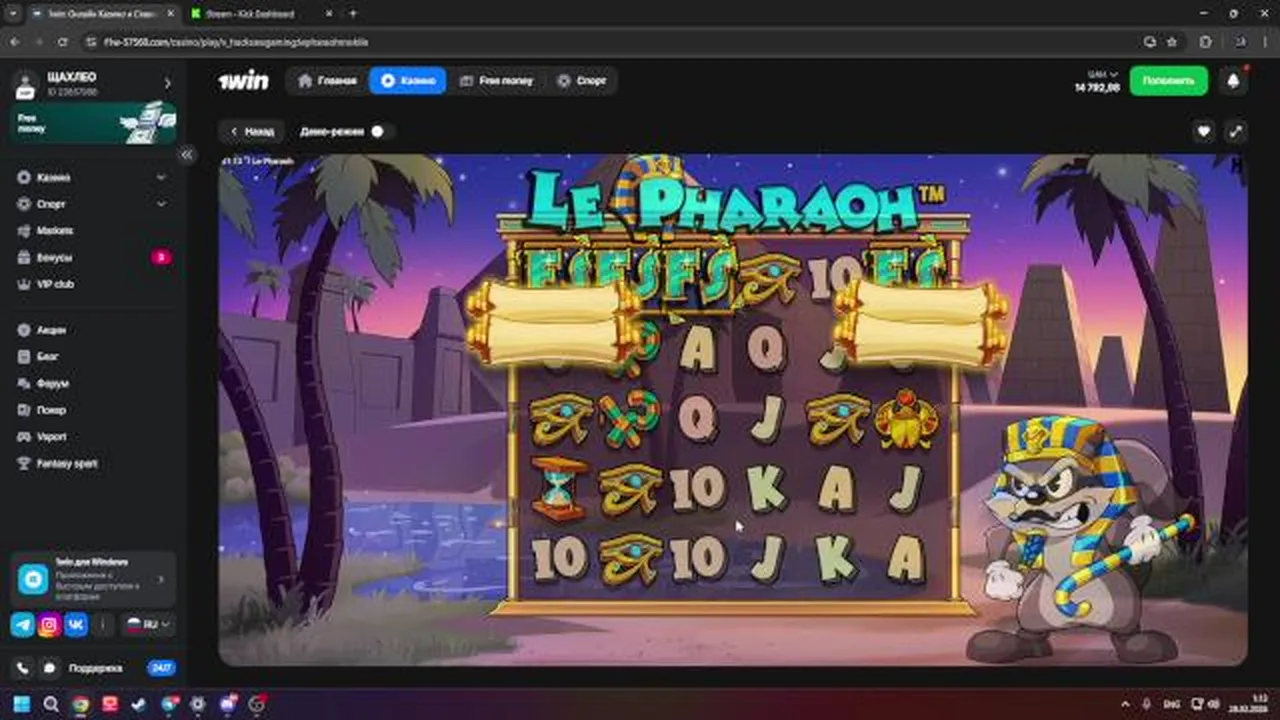The height and width of the screenshot is (720, 1280).
Task: Click the user avatar in the sidebar
Action: 26,84
